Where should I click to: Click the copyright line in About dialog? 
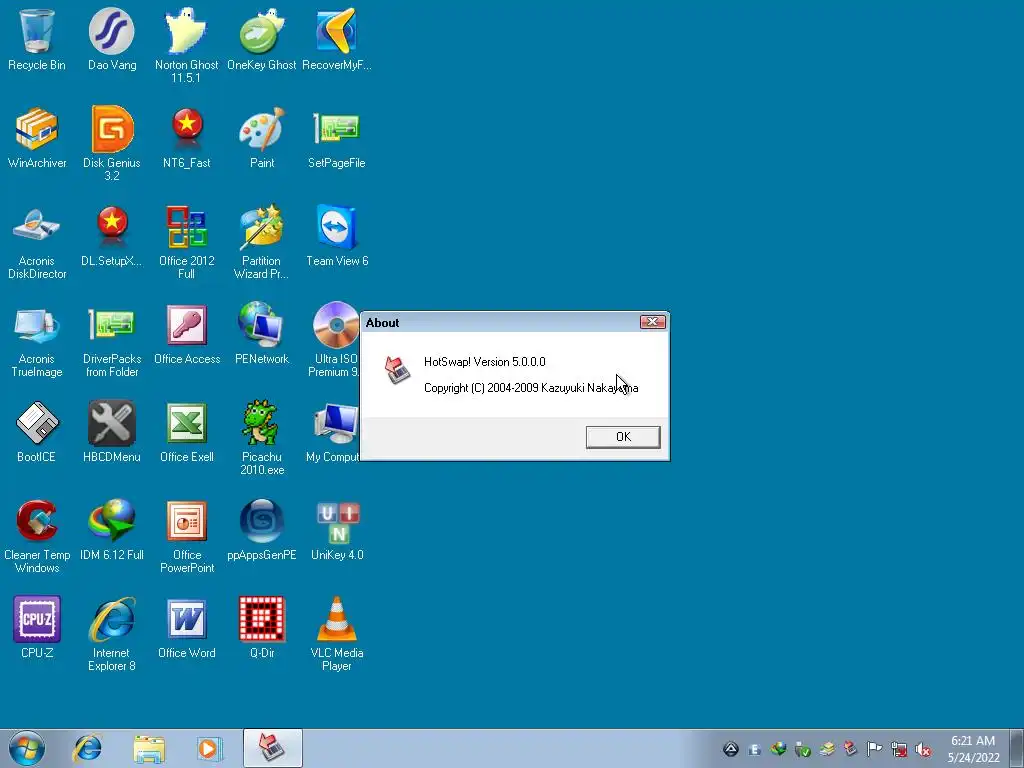(x=531, y=388)
